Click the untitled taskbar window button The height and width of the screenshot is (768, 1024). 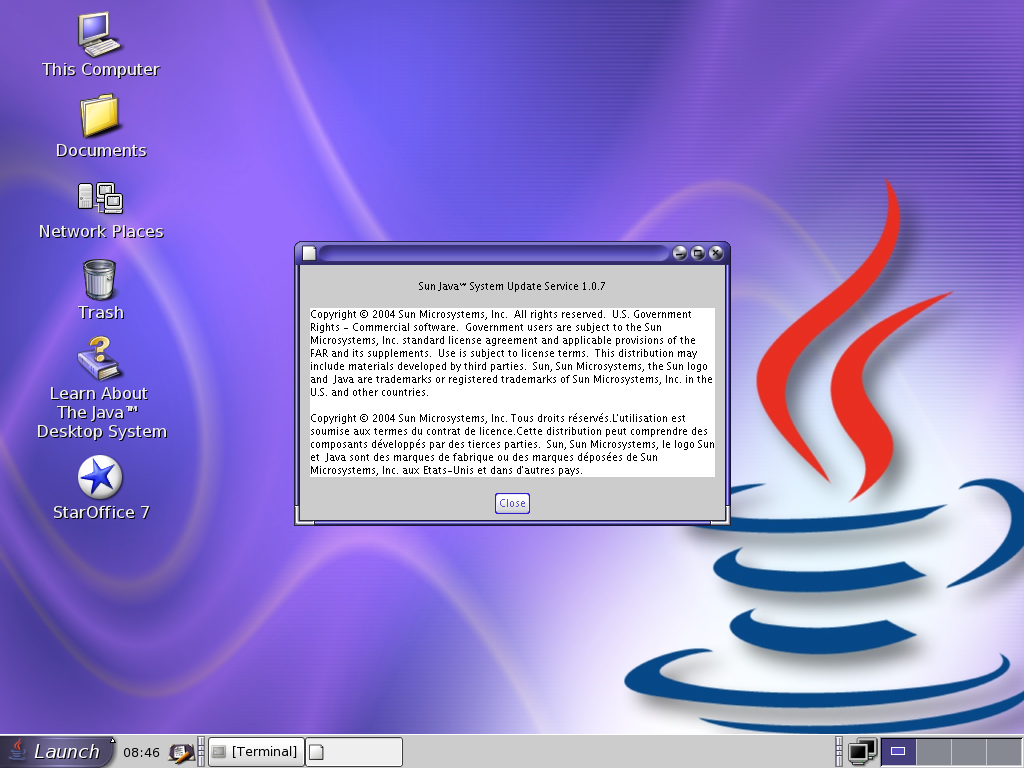click(354, 752)
